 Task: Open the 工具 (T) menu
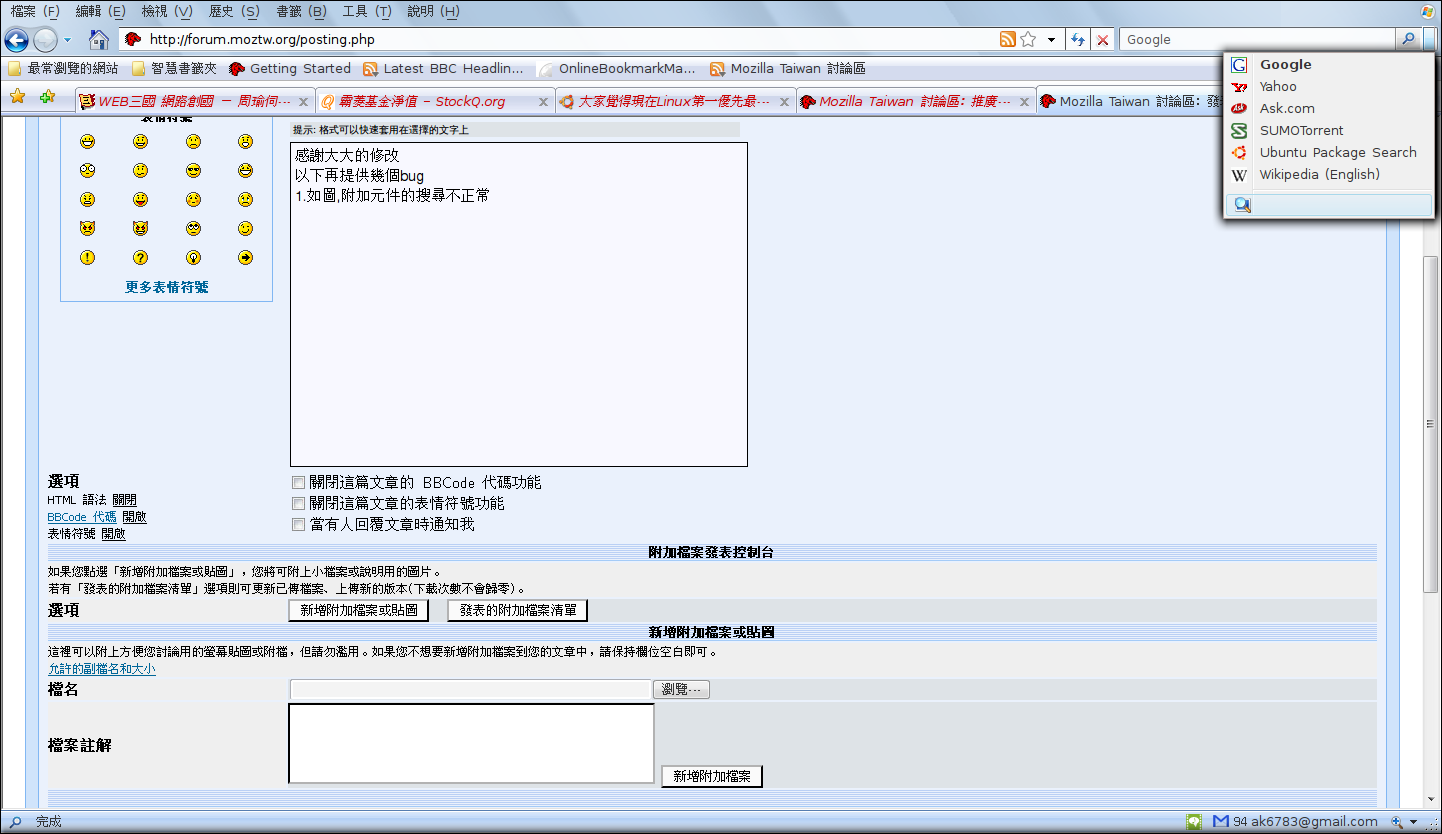click(x=367, y=11)
